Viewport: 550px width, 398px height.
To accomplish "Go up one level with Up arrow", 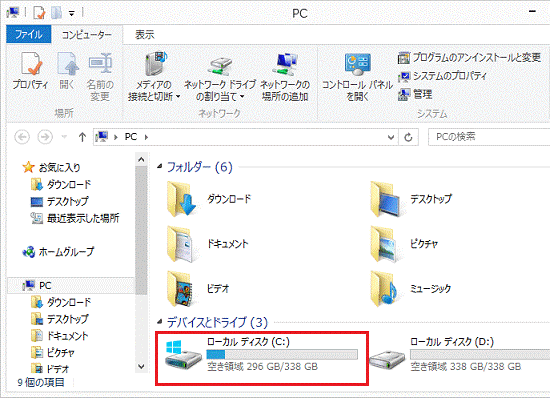I will [x=82, y=137].
